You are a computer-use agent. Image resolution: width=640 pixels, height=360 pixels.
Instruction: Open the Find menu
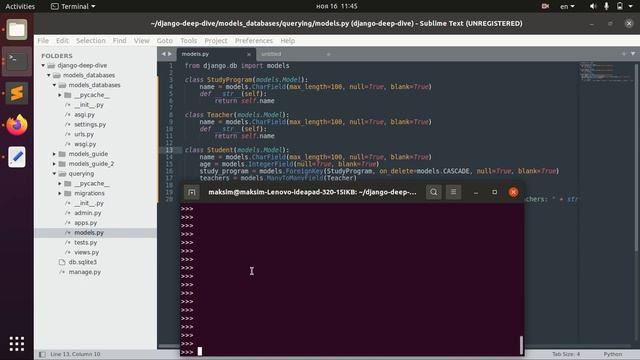120,40
